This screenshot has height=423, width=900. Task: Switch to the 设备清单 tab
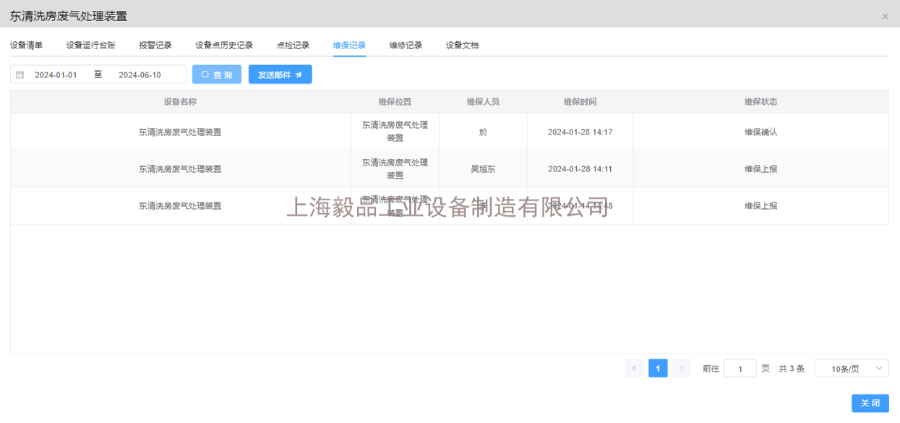(26, 45)
